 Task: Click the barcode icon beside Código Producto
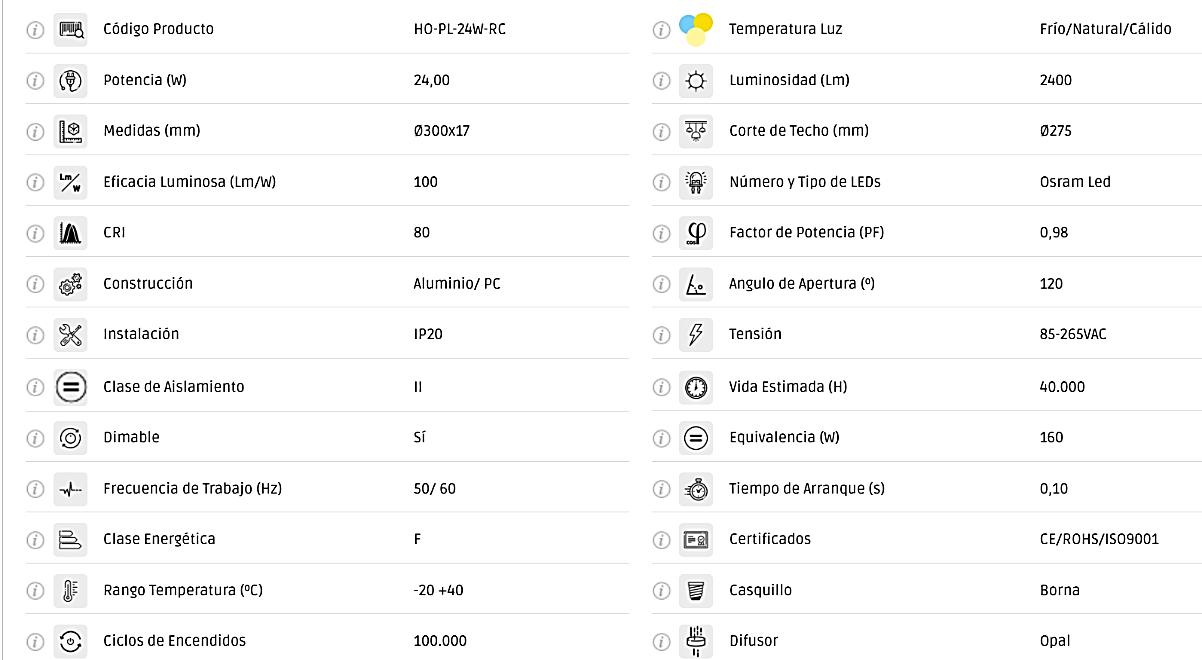pyautogui.click(x=70, y=29)
